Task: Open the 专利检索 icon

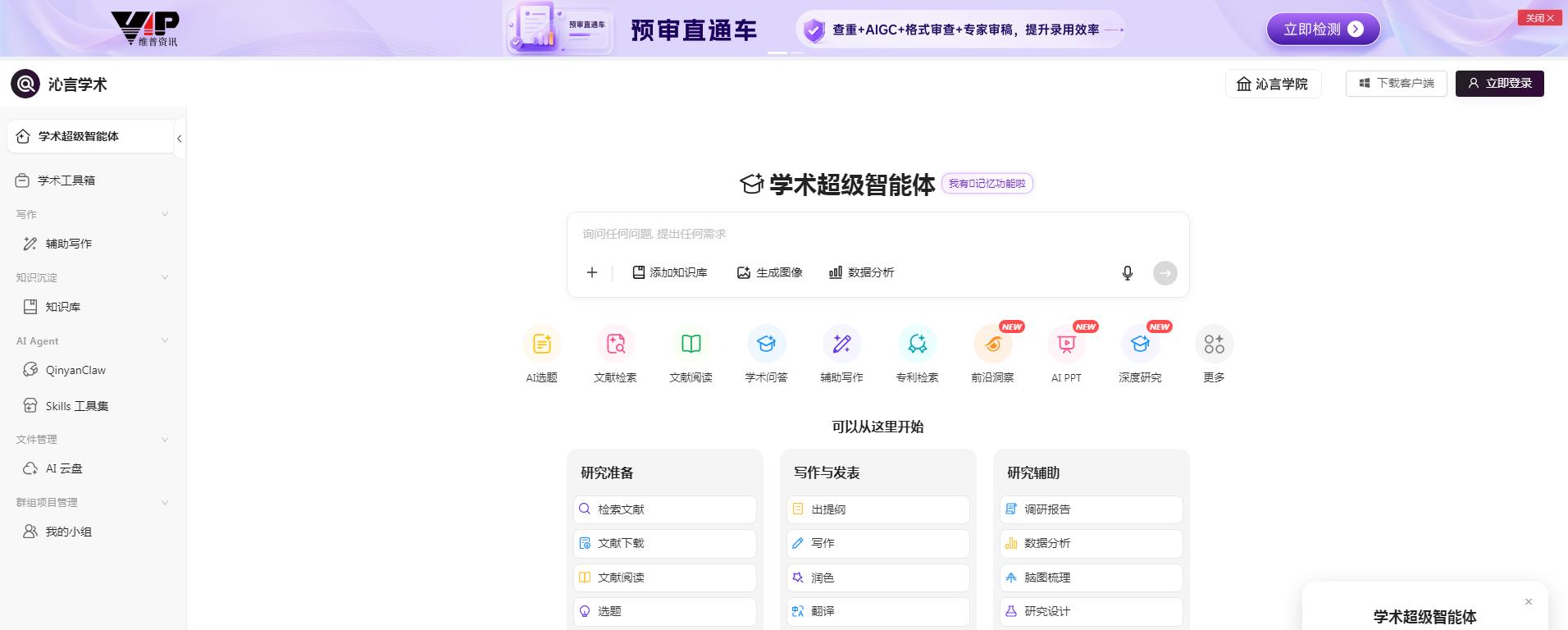Action: pyautogui.click(x=918, y=345)
